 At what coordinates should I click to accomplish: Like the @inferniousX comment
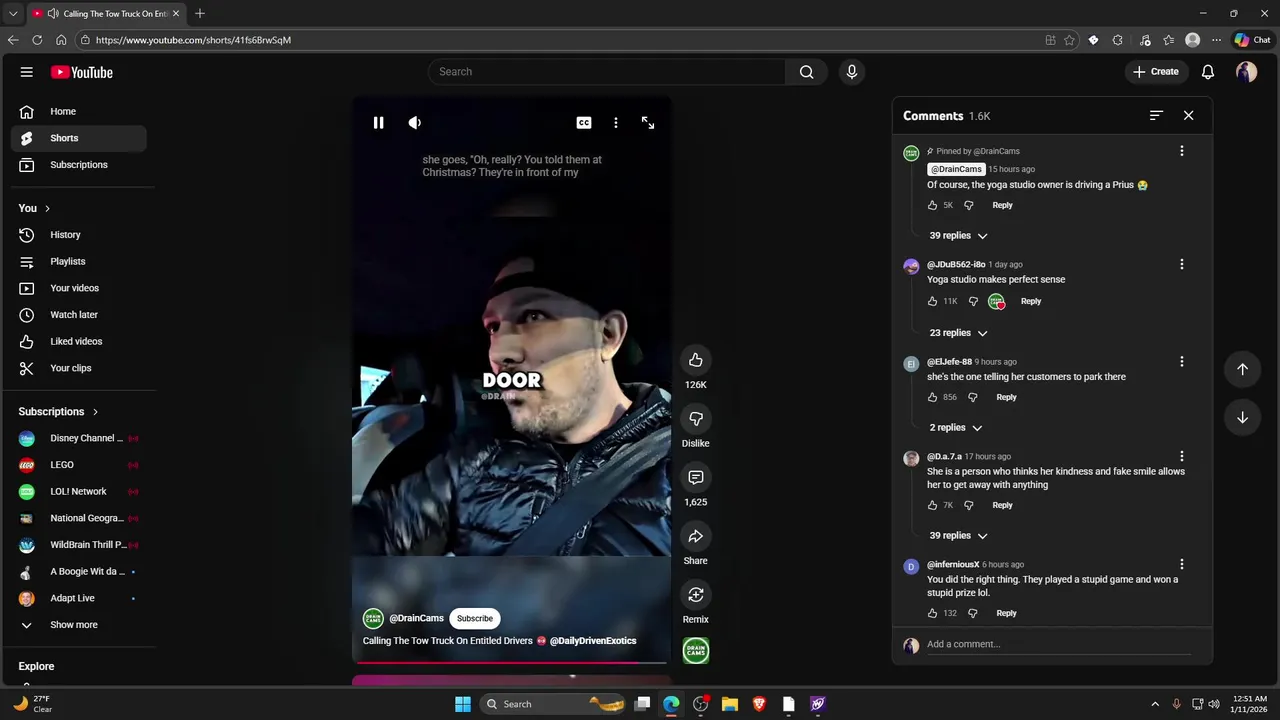click(x=933, y=613)
